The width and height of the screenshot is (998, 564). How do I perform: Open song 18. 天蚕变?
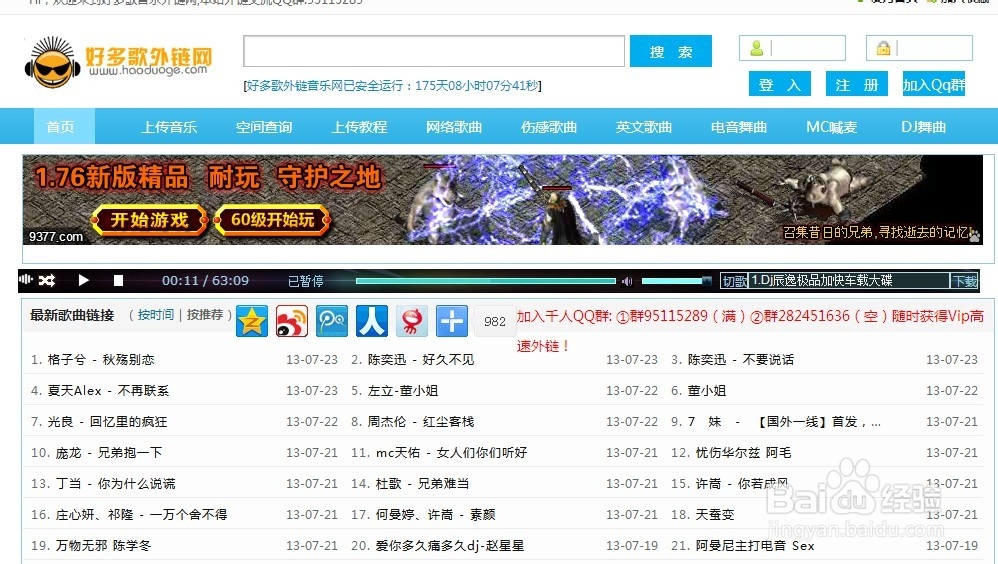tap(715, 515)
